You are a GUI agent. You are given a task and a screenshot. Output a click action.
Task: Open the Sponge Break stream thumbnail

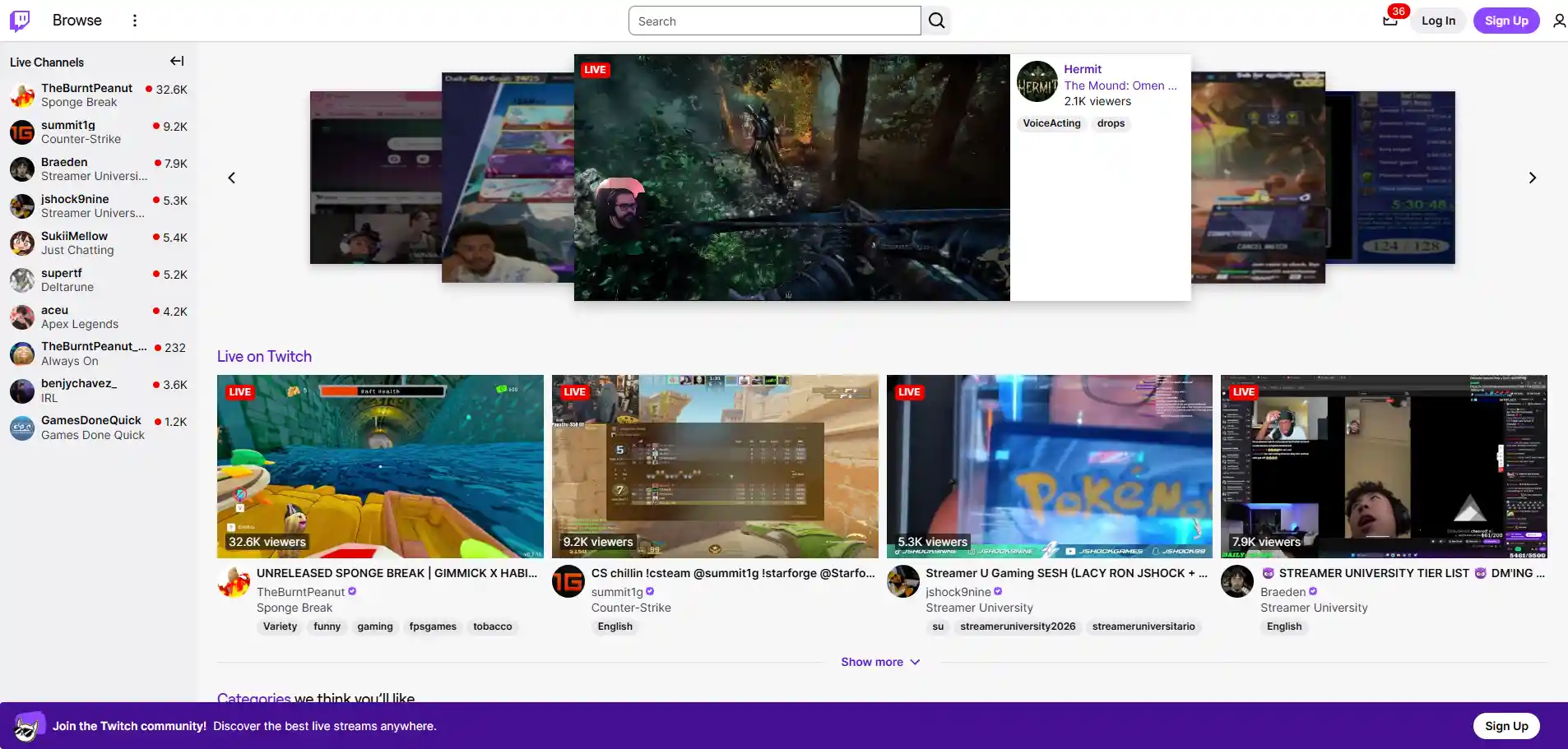click(380, 466)
